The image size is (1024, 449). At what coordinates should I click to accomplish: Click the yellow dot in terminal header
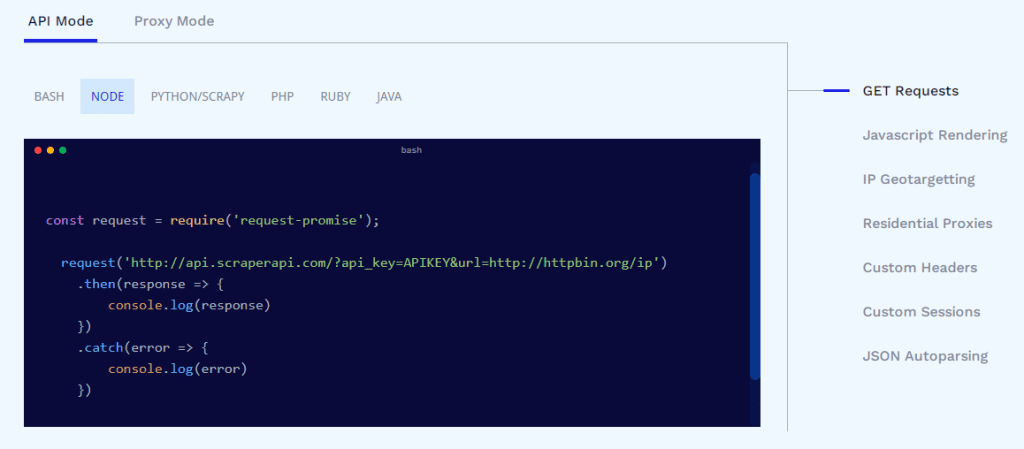tap(50, 150)
